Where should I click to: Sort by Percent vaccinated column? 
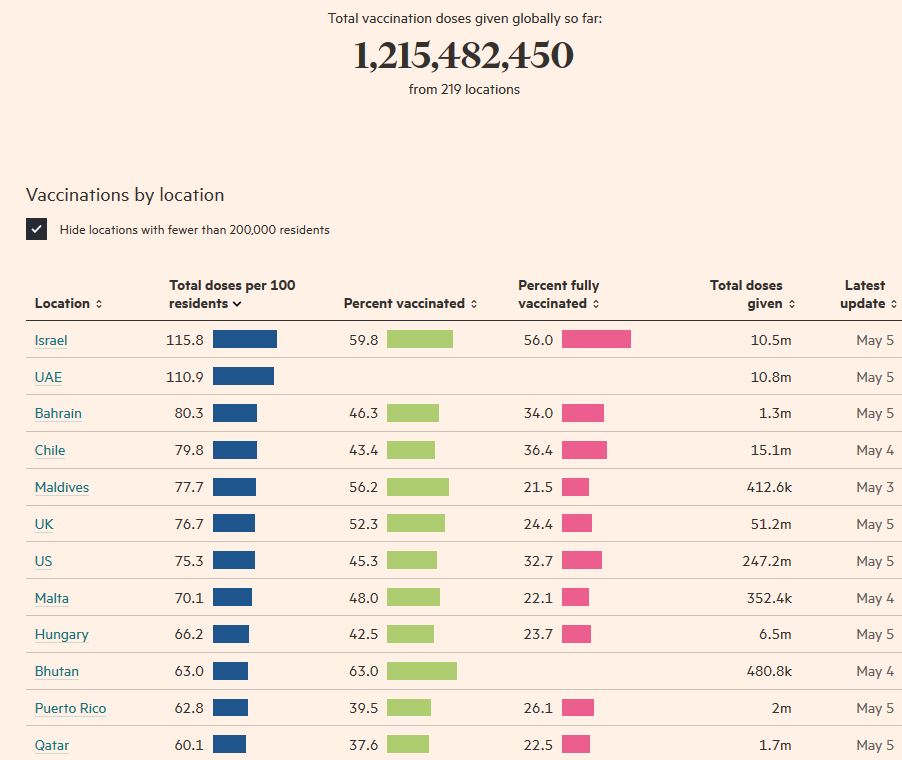[x=410, y=303]
